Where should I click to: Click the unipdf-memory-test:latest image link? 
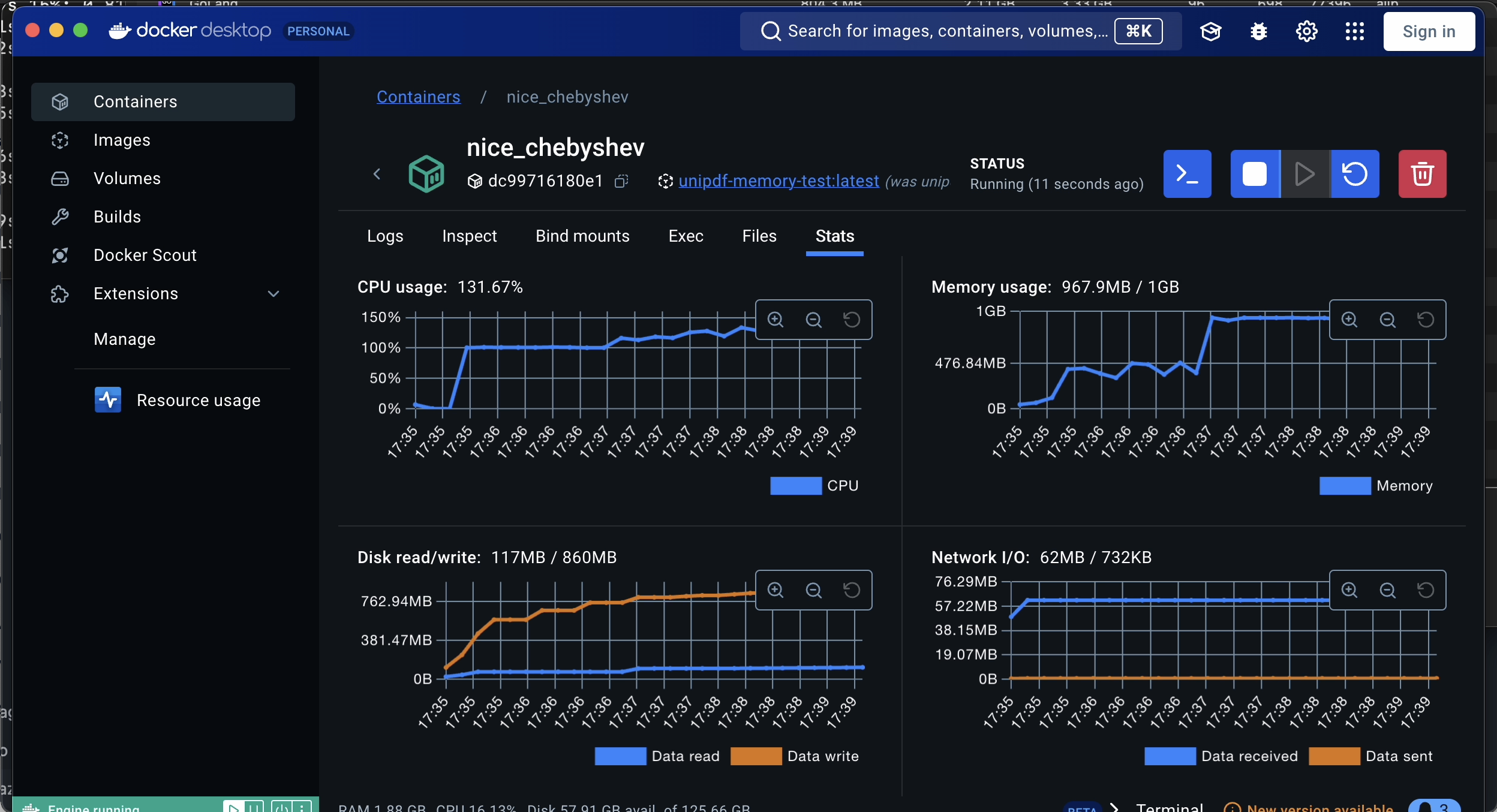point(778,181)
